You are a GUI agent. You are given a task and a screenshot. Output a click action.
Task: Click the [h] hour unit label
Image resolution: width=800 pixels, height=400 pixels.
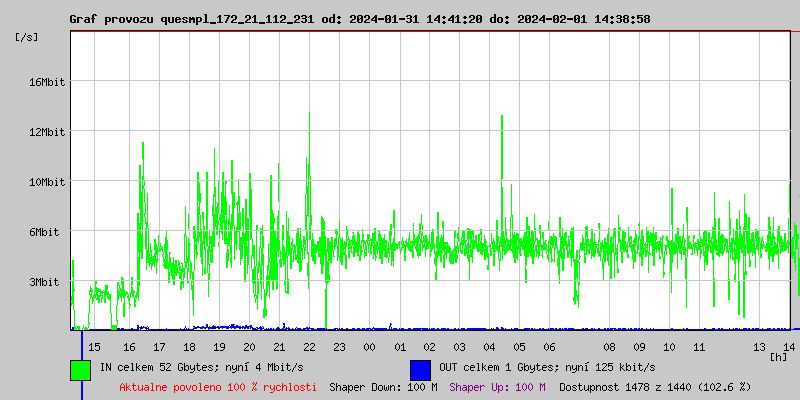pos(777,356)
